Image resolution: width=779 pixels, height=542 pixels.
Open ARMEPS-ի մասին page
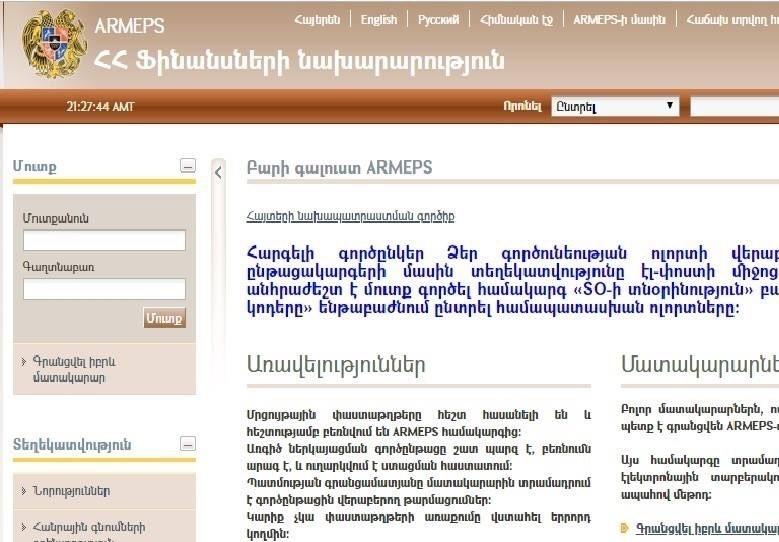(x=619, y=20)
